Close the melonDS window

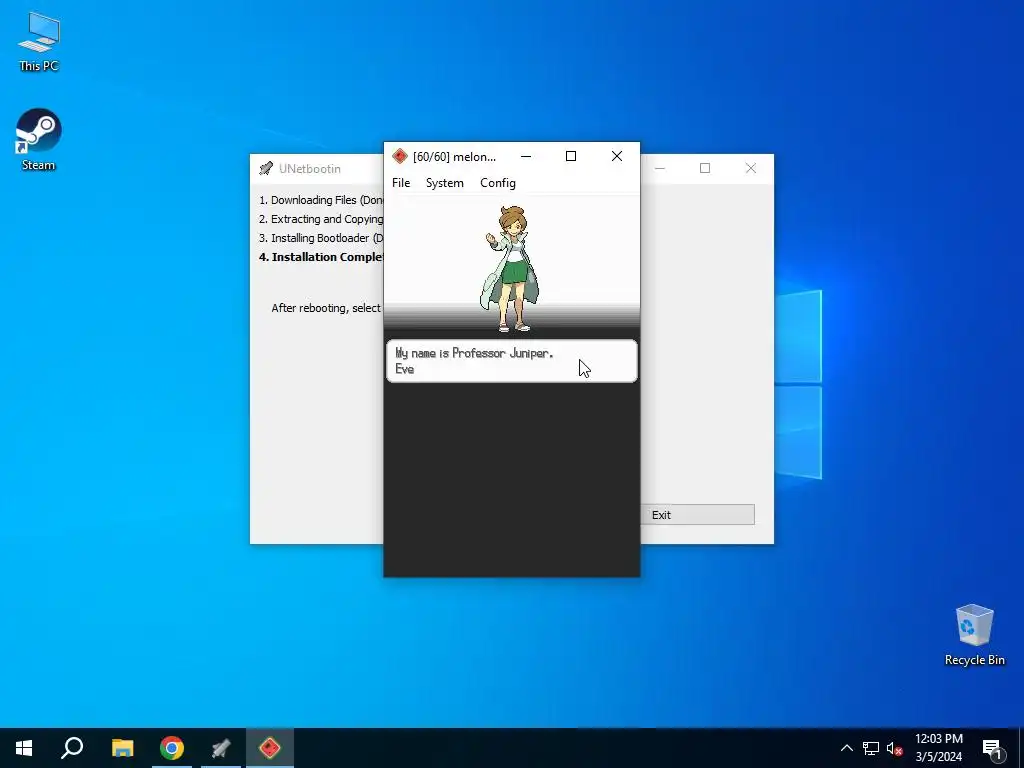[616, 157]
